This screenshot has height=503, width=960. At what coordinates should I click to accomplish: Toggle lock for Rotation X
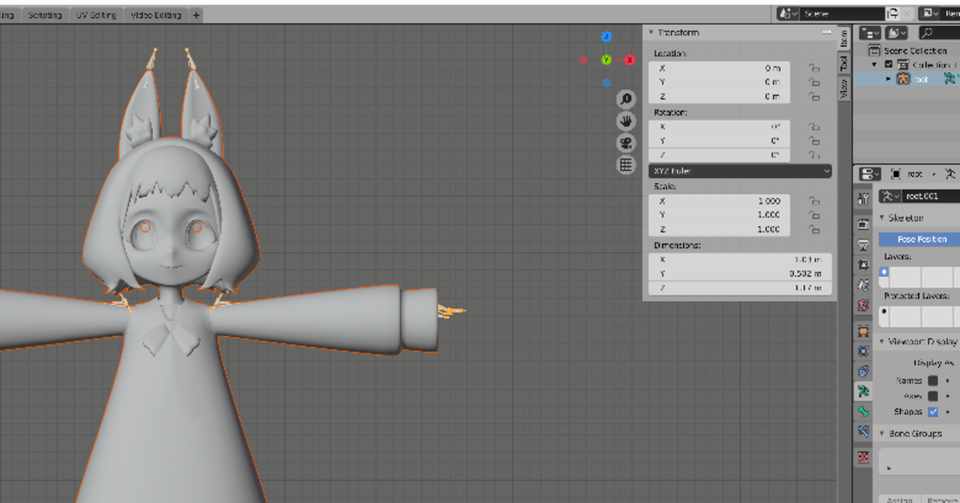(814, 127)
